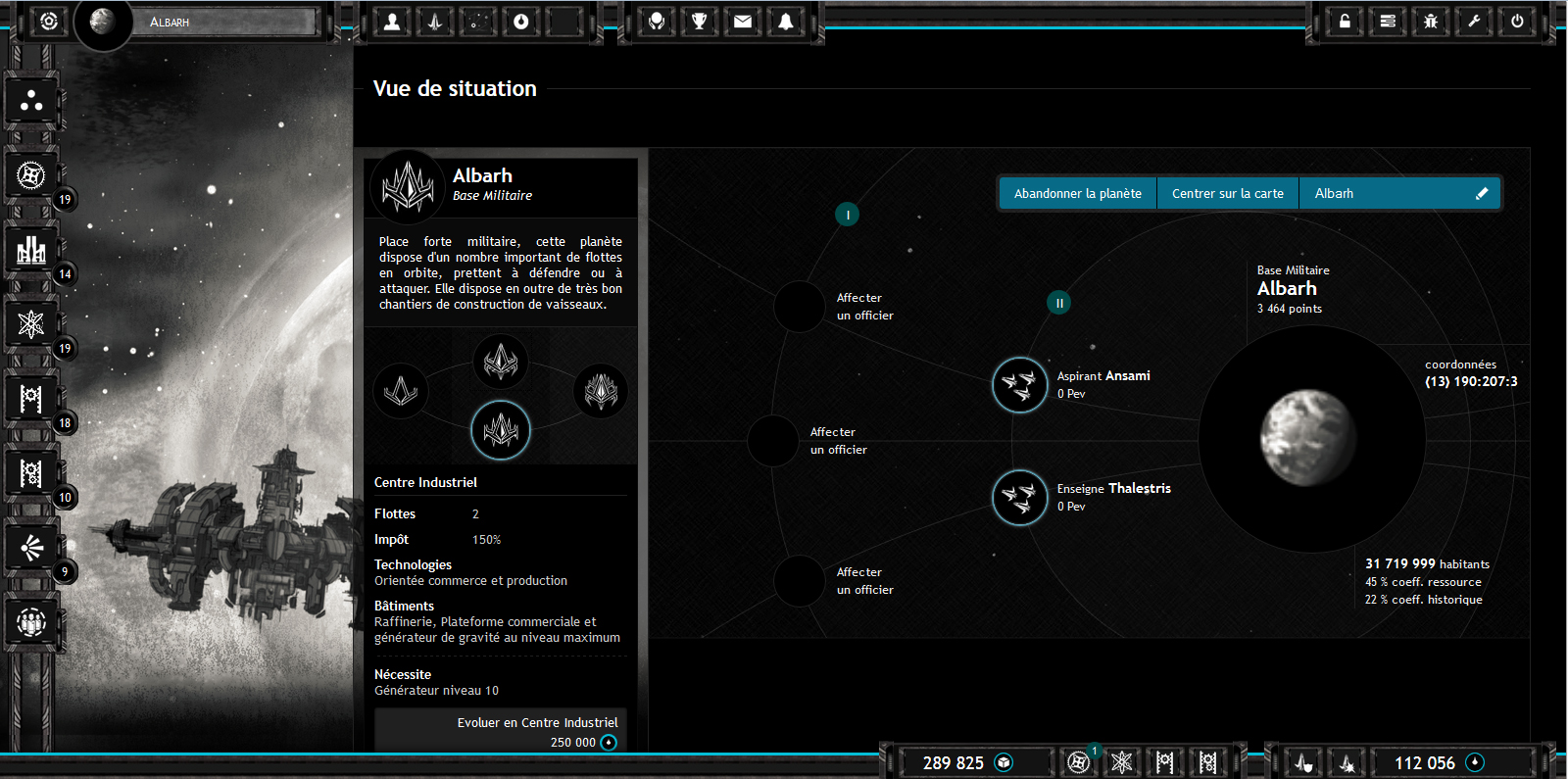The height and width of the screenshot is (779, 1568).
Task: Select the rightmost base type icon
Action: click(x=601, y=391)
